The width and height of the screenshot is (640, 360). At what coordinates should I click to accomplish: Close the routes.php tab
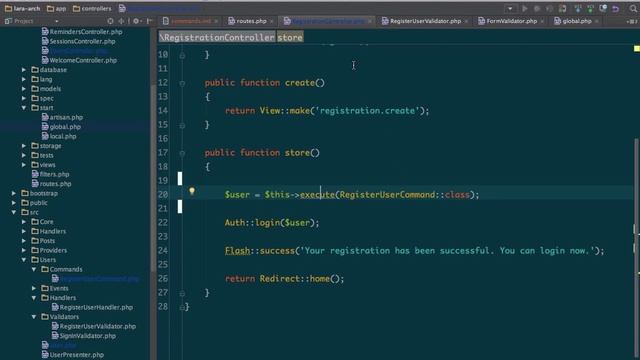272,21
